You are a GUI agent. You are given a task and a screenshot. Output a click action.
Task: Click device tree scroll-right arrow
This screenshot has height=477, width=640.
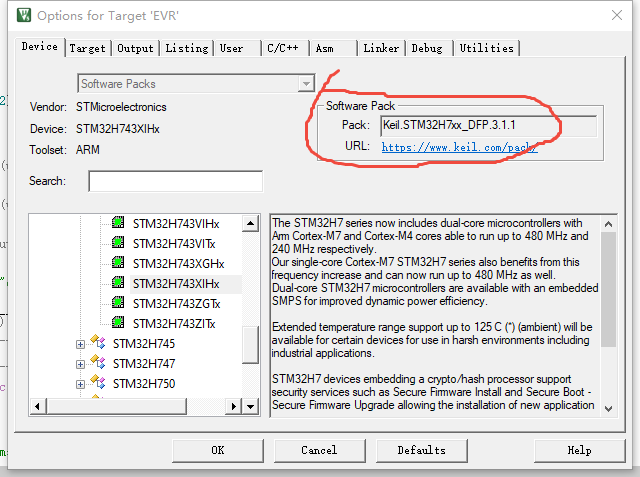[x=233, y=406]
